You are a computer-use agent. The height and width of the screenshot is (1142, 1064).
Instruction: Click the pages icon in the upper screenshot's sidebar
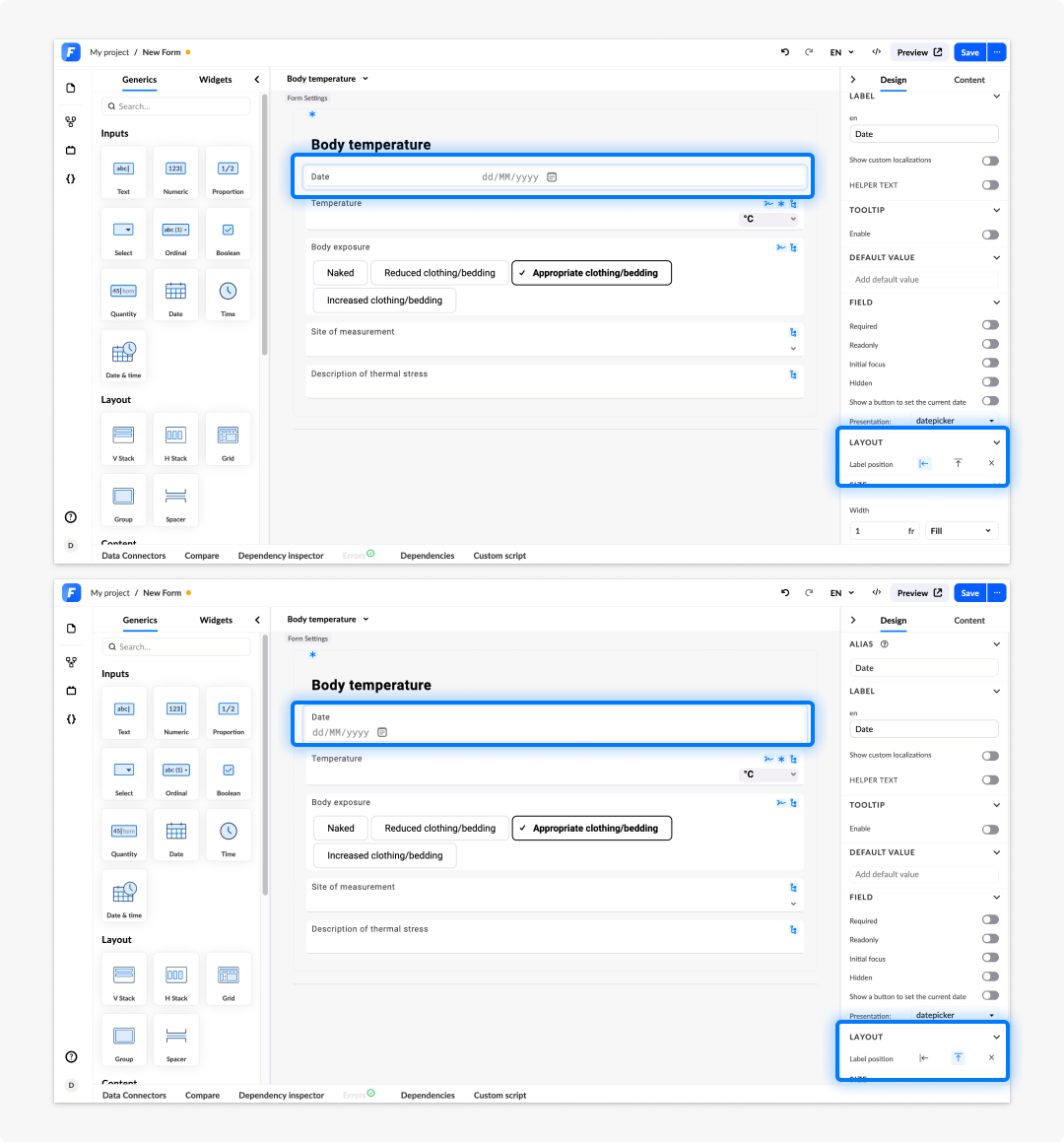[x=71, y=88]
